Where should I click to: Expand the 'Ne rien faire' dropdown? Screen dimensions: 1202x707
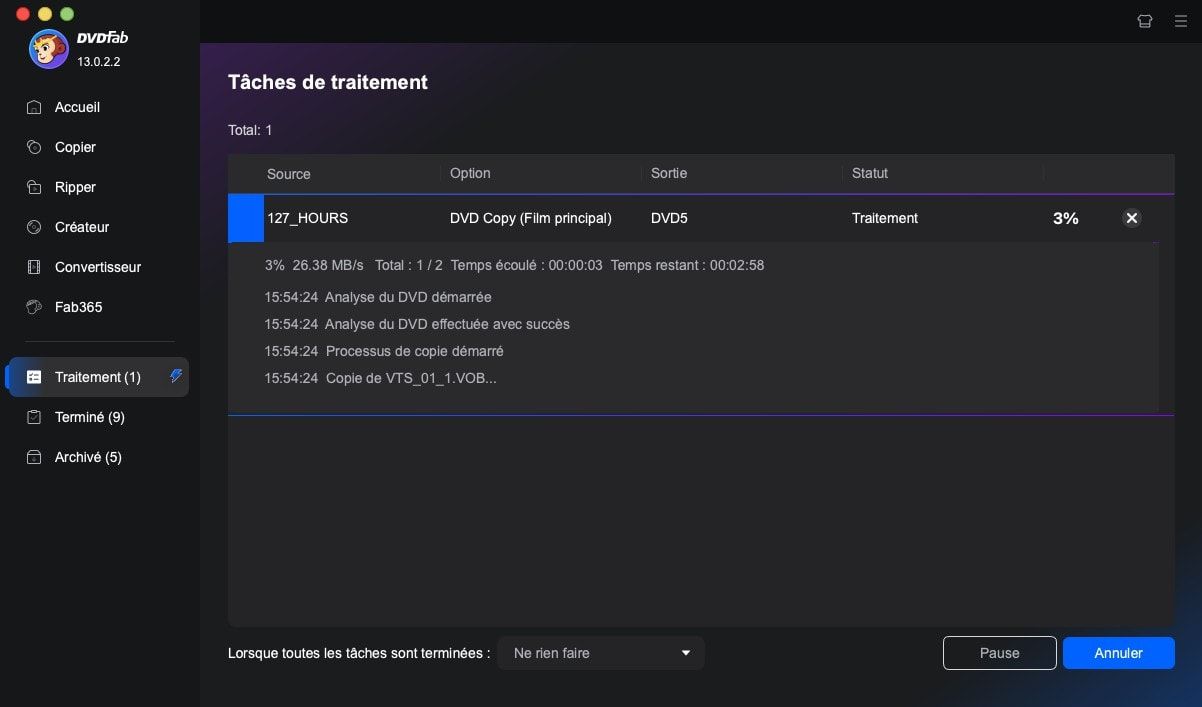(x=600, y=653)
